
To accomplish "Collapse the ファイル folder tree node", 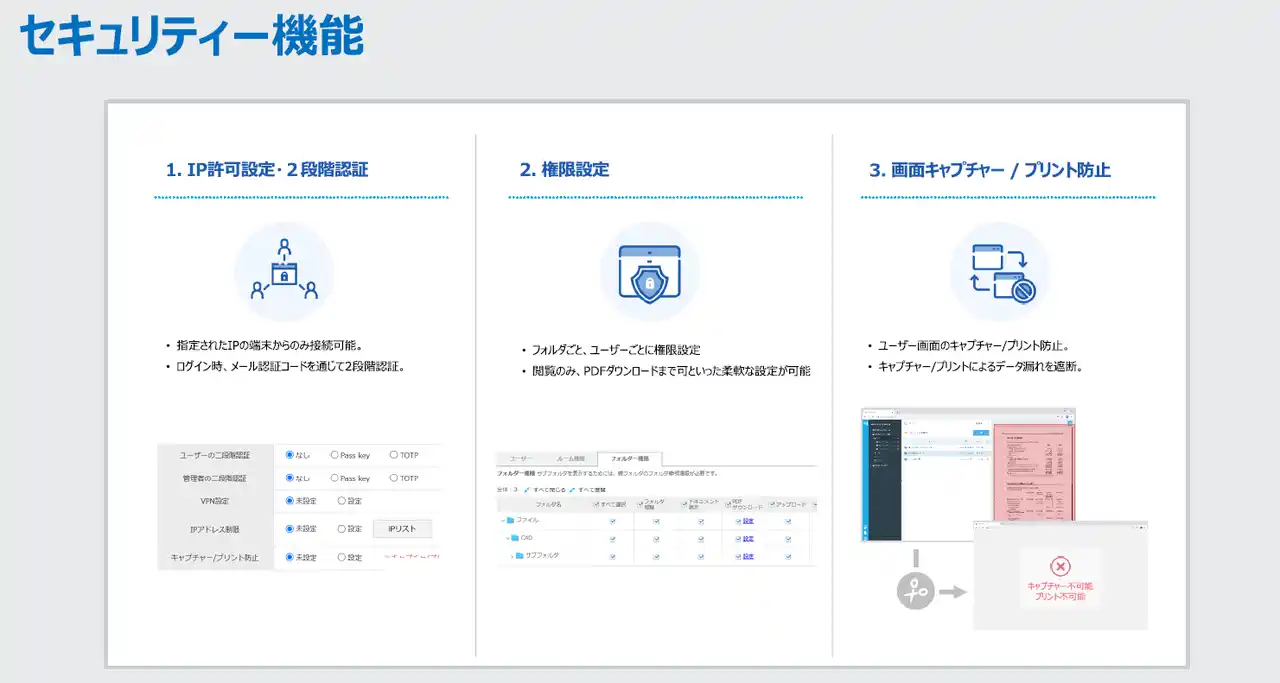I will pyautogui.click(x=502, y=521).
